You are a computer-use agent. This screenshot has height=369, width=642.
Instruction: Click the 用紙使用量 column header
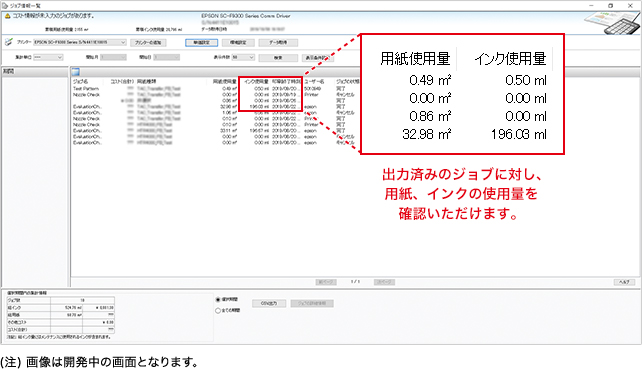224,81
